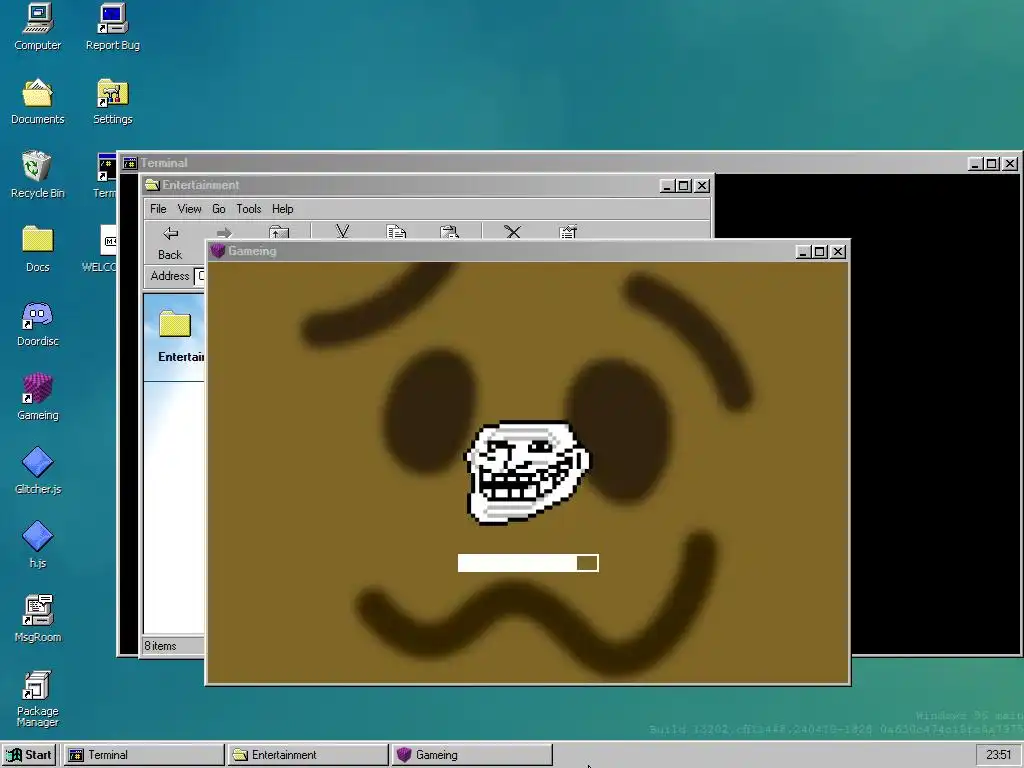Click the Entertainment folder icon in sidebar
This screenshot has width=1024, height=768.
175,325
